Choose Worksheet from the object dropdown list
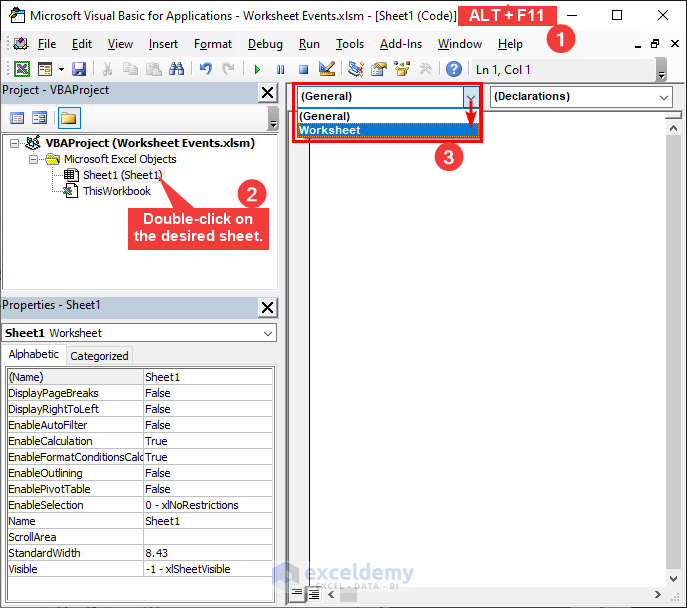 coord(388,130)
